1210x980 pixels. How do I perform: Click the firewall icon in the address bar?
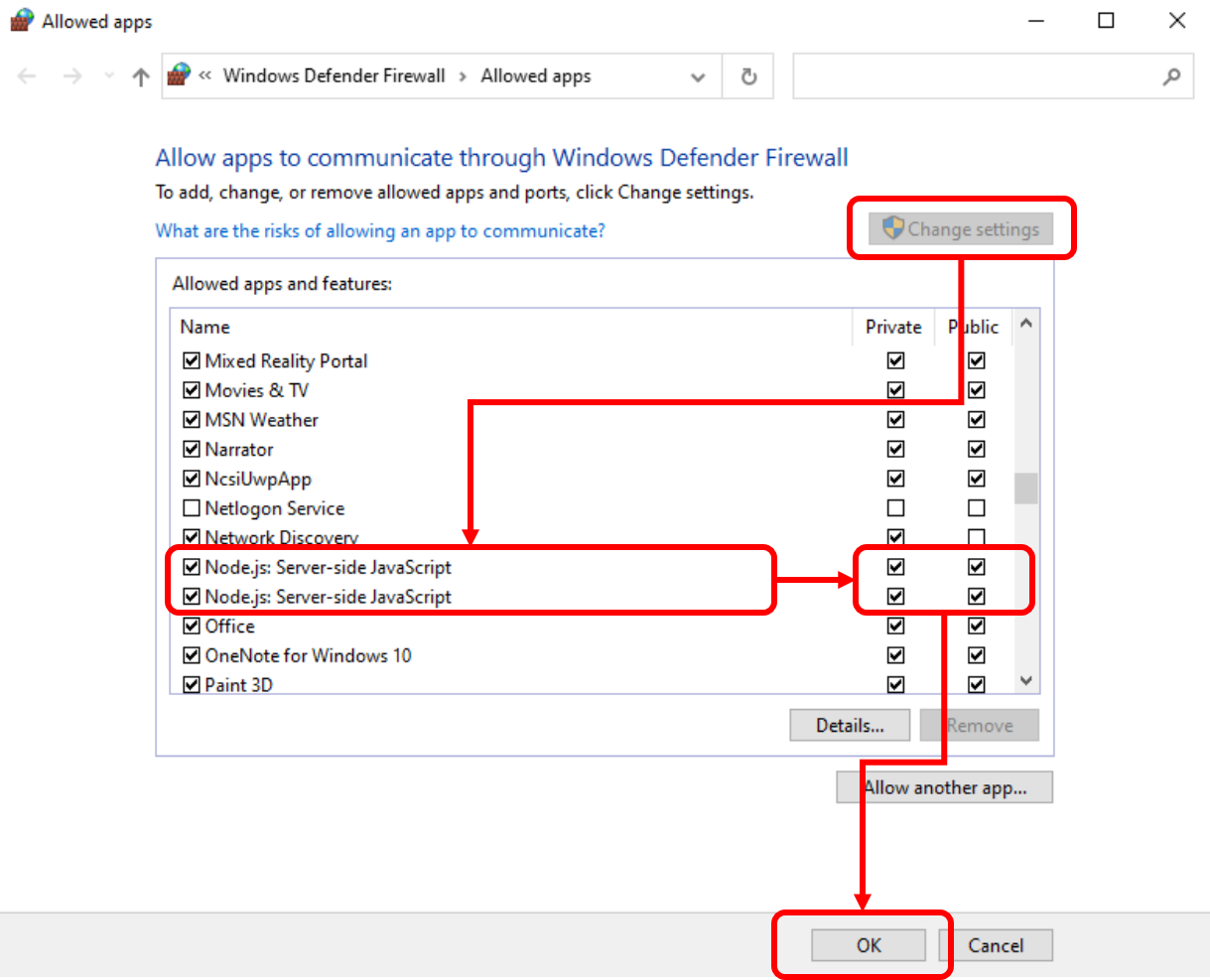point(180,75)
